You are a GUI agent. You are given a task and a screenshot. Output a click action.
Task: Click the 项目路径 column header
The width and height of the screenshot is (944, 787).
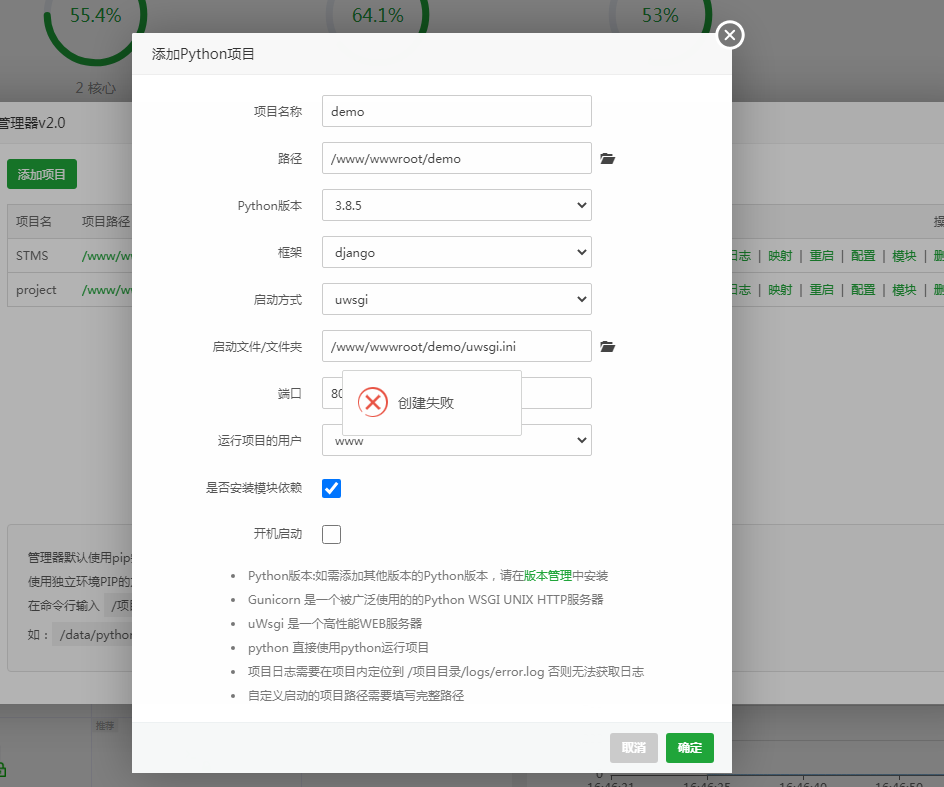pyautogui.click(x=106, y=222)
